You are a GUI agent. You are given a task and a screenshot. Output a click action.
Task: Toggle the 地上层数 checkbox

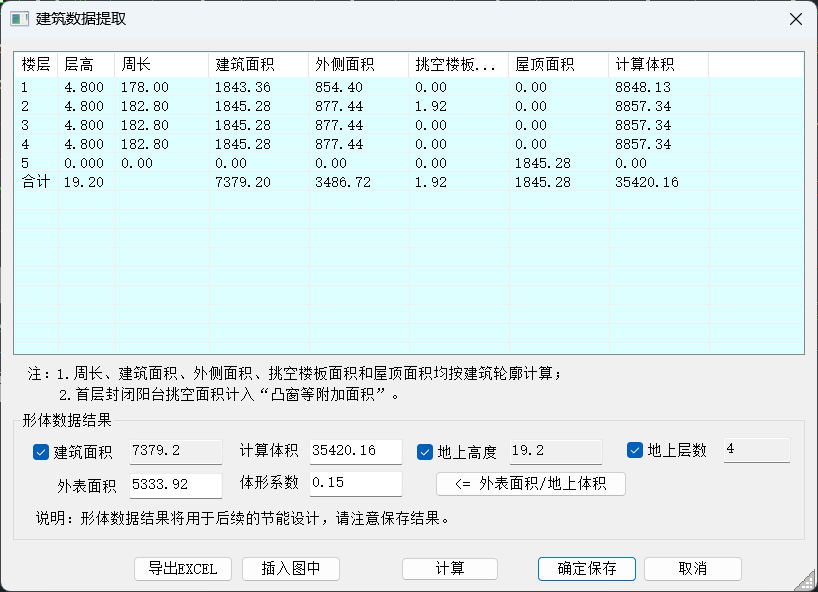(x=636, y=451)
